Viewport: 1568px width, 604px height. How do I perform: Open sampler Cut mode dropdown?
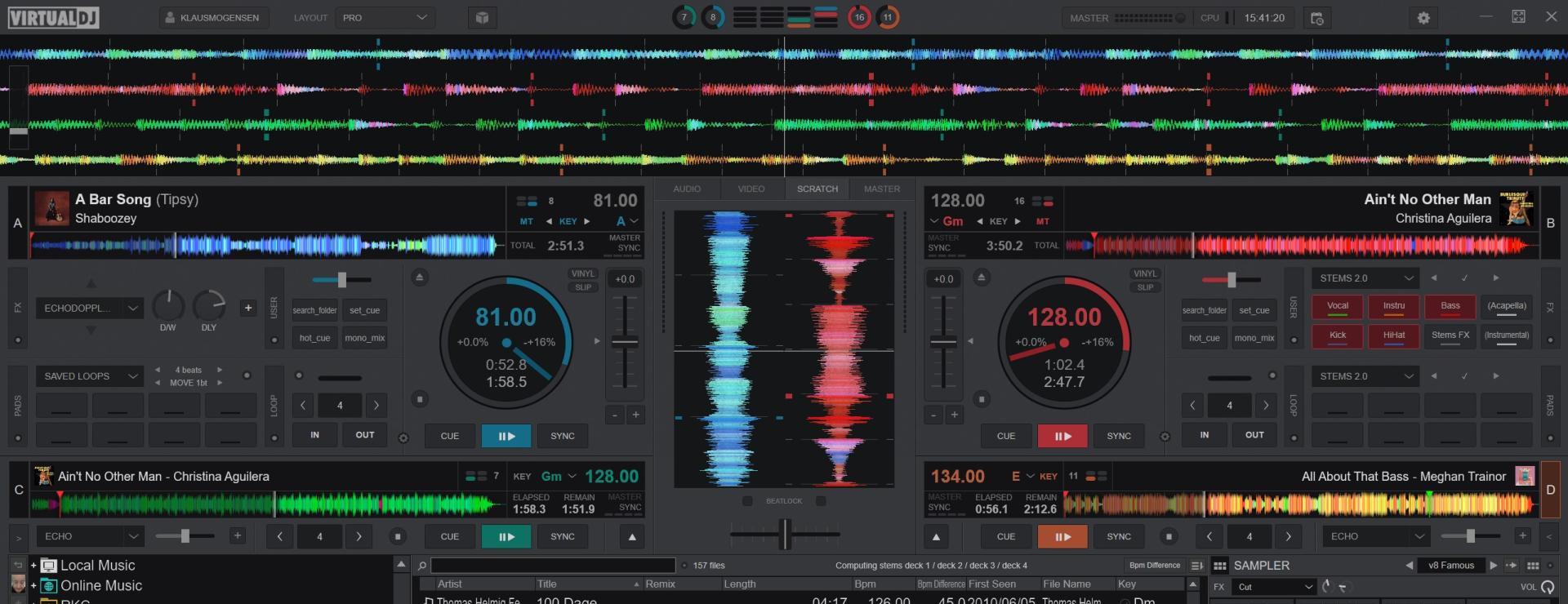click(x=1274, y=587)
